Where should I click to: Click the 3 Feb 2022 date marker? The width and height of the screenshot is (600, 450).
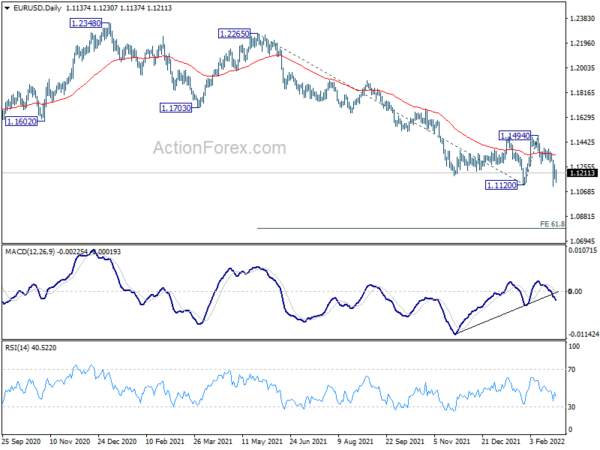[548, 441]
